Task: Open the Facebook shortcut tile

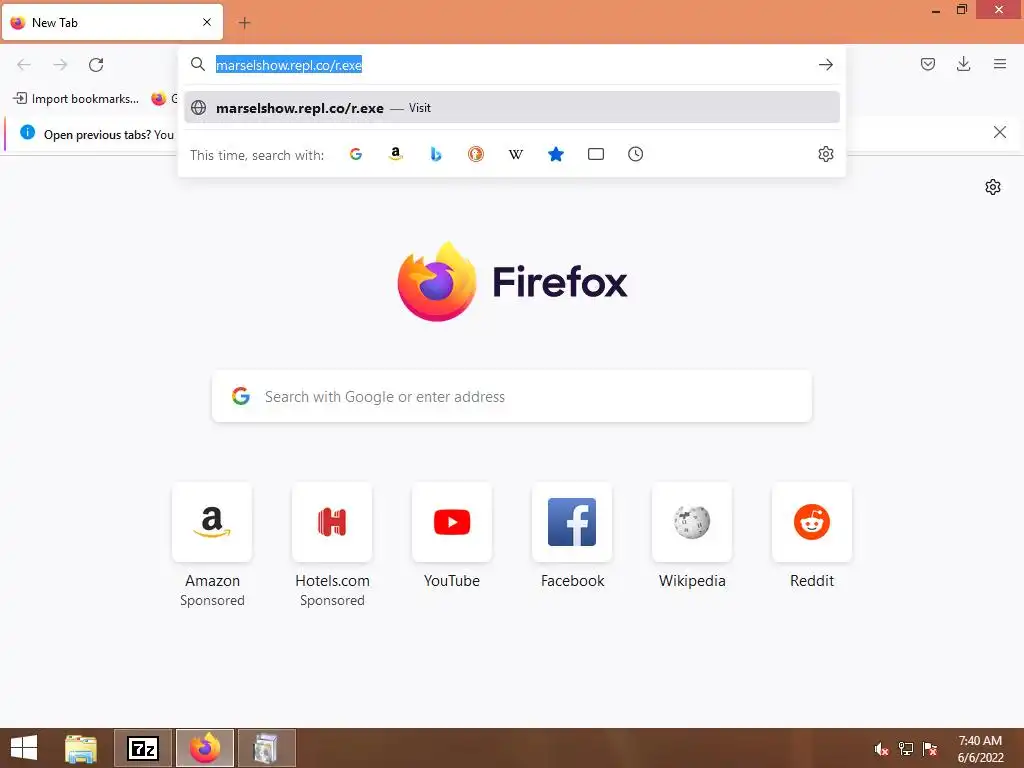Action: click(572, 522)
